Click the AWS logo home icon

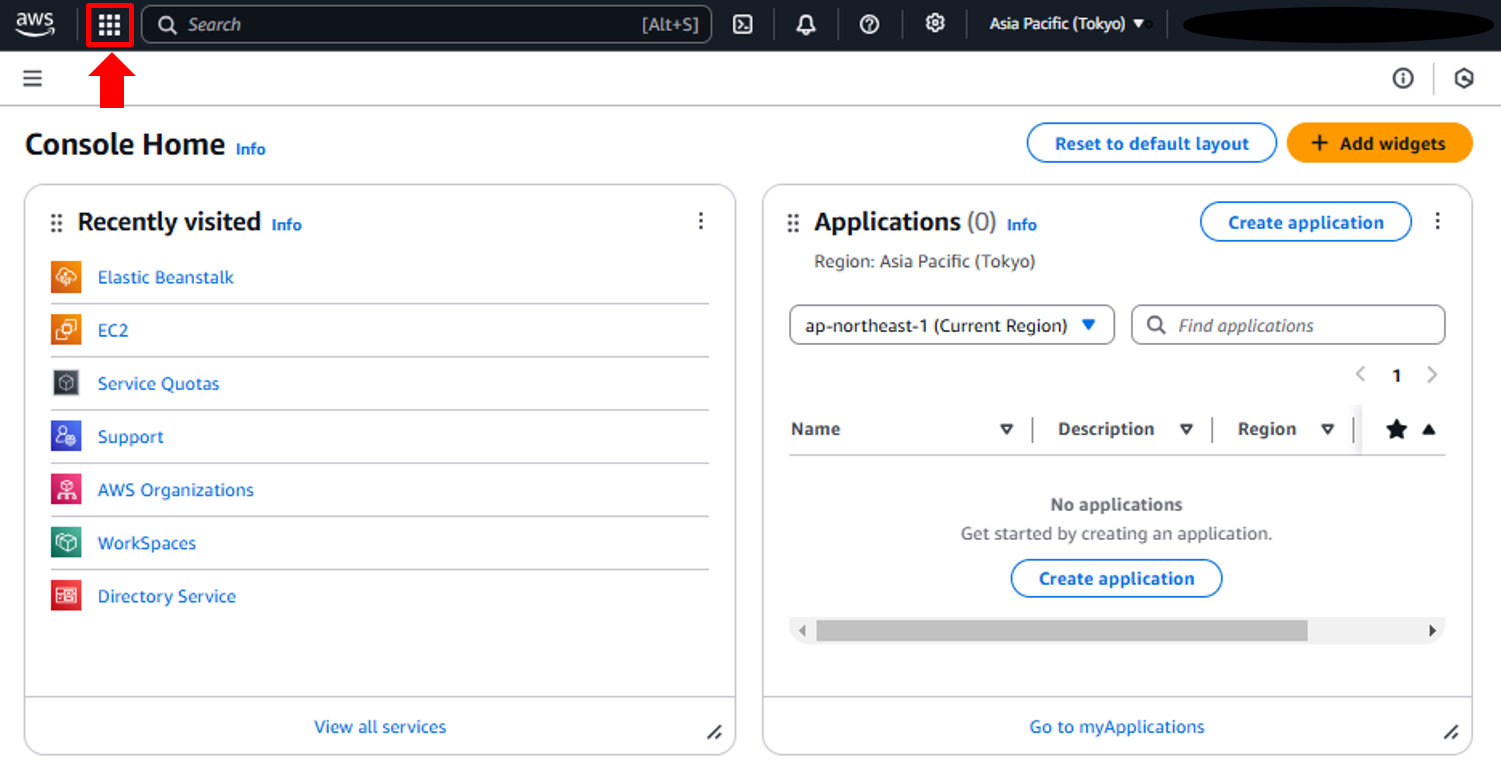point(35,24)
